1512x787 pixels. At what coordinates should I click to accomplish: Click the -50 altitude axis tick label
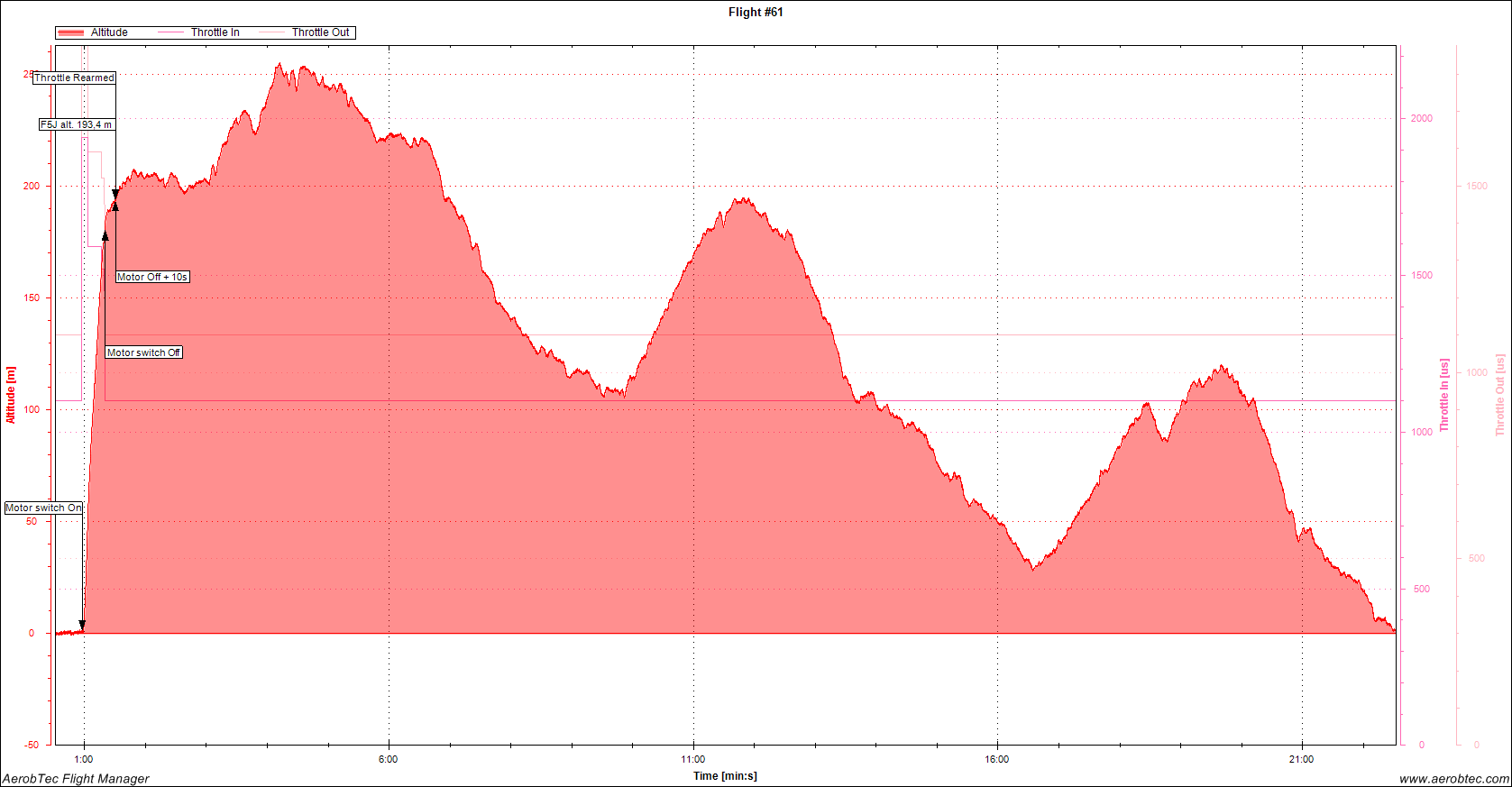coord(32,745)
